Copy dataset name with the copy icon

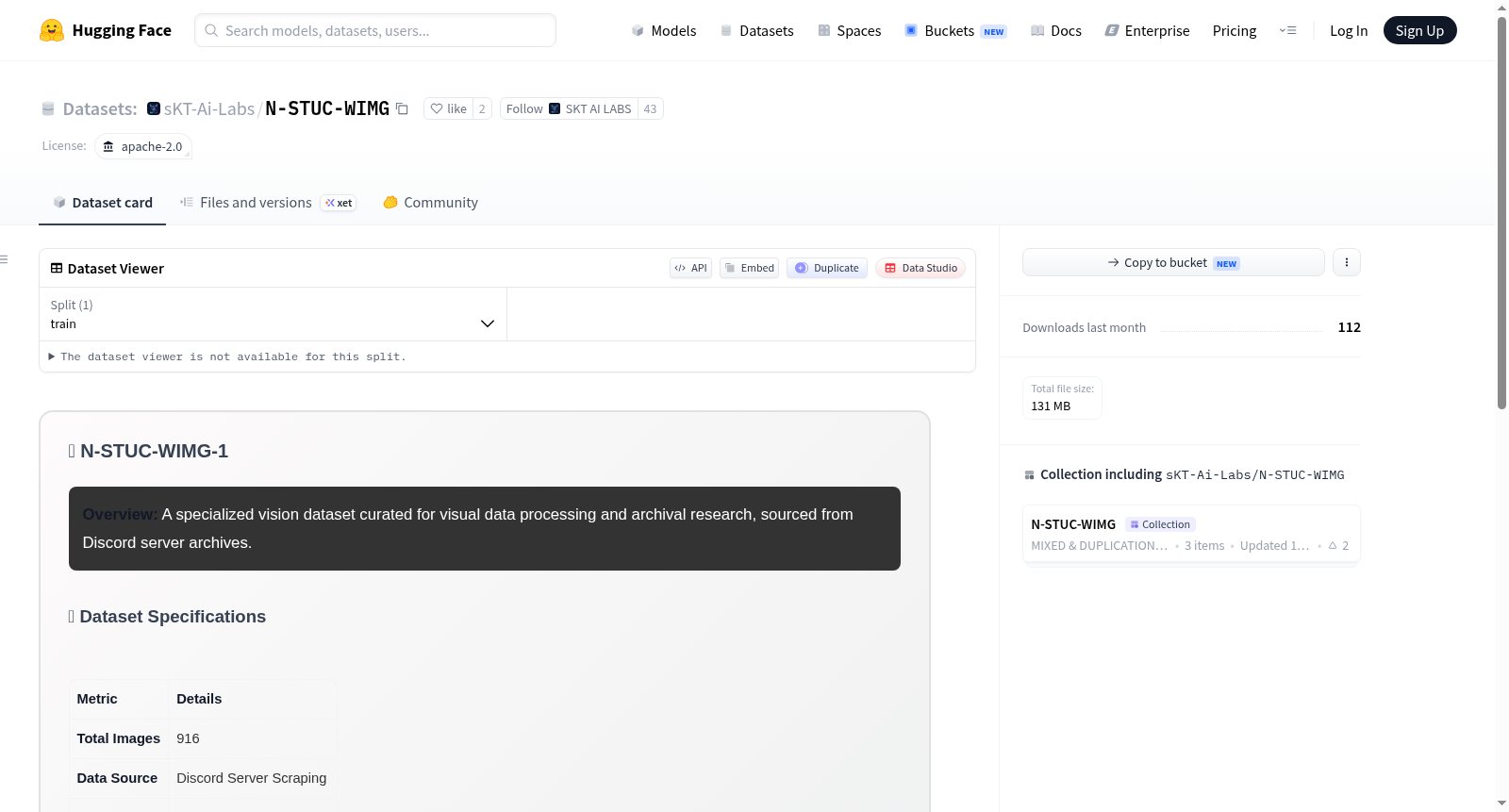coord(402,108)
